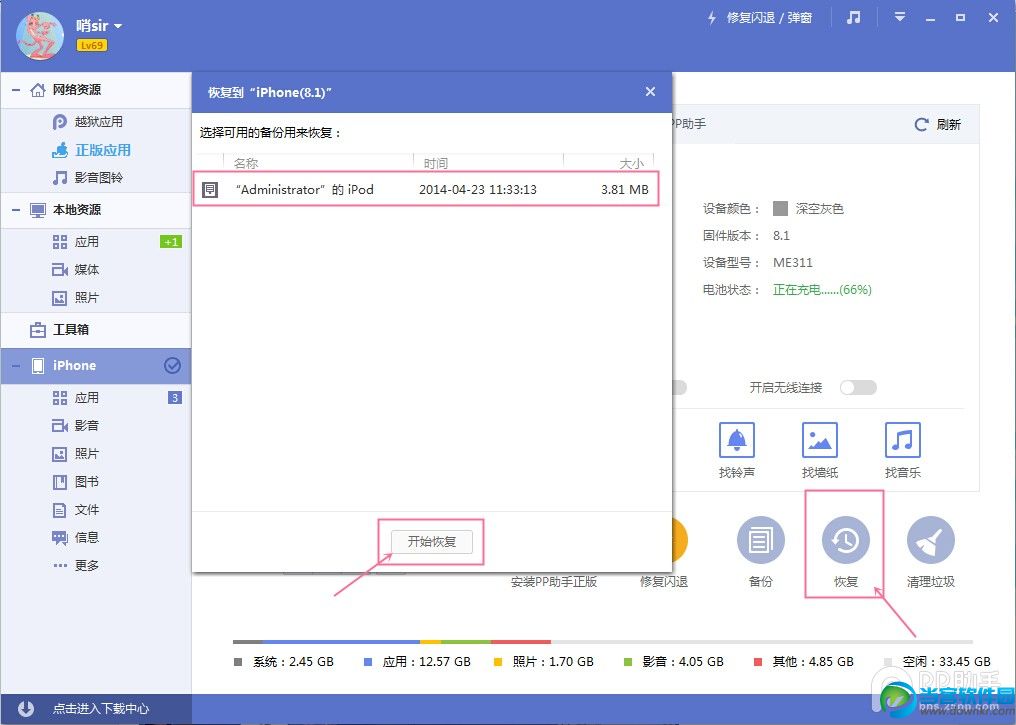The width and height of the screenshot is (1016, 725).
Task: Click the house icon beside 网络资源
Action: click(x=38, y=89)
